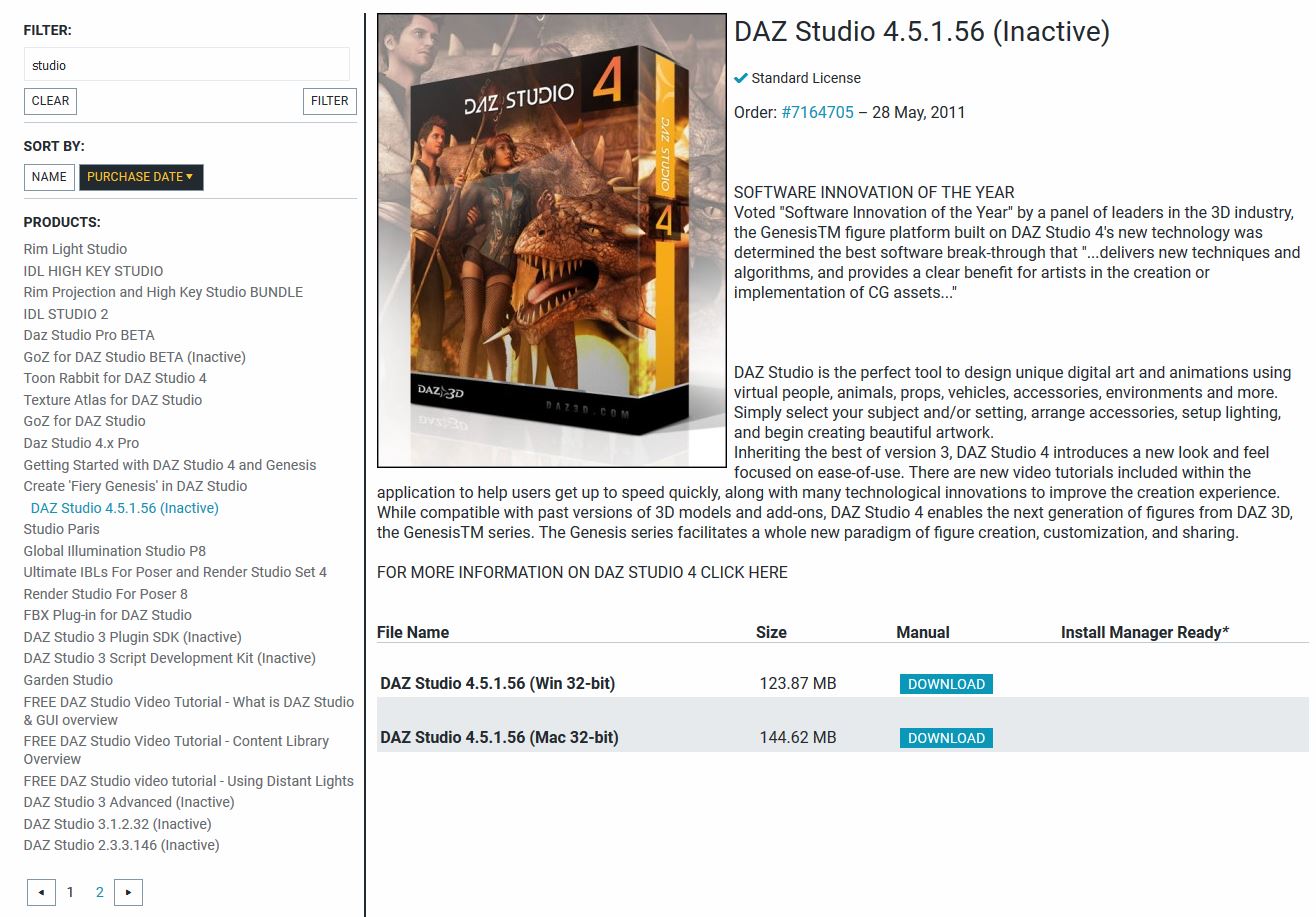Open Rim Light Studio product
Viewport: 1316px width, 917px height.
(75, 249)
